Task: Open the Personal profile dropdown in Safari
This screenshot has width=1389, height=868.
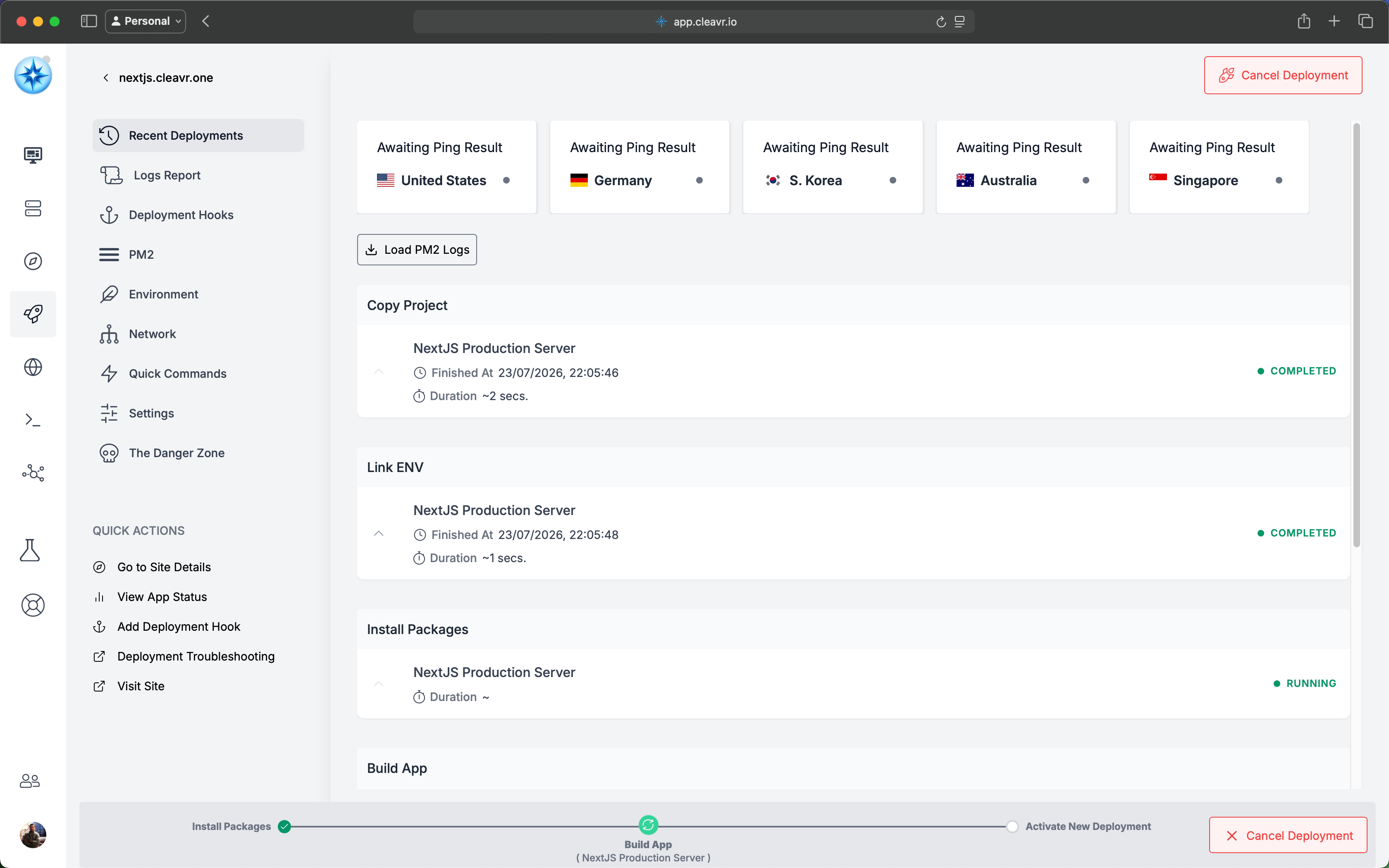Action: point(146,21)
